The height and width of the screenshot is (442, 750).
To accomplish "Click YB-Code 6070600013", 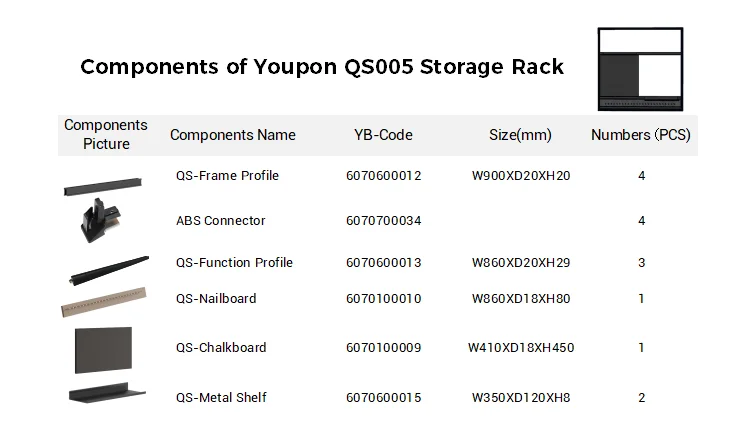I will point(383,263).
